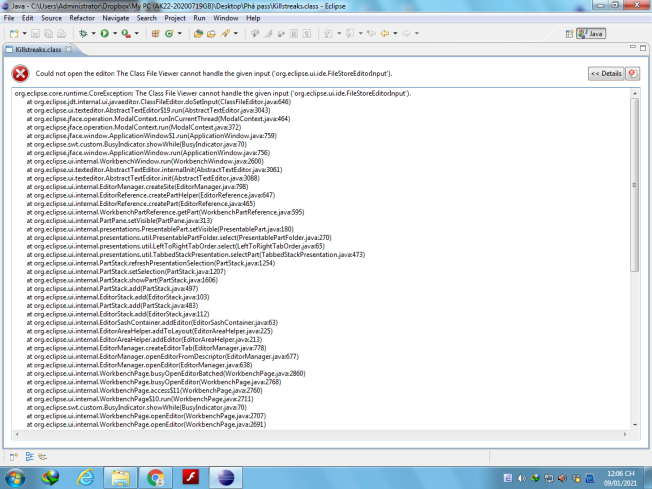Click the Print toolbar icon
Screen dimensions: 652x489
pos(62,34)
